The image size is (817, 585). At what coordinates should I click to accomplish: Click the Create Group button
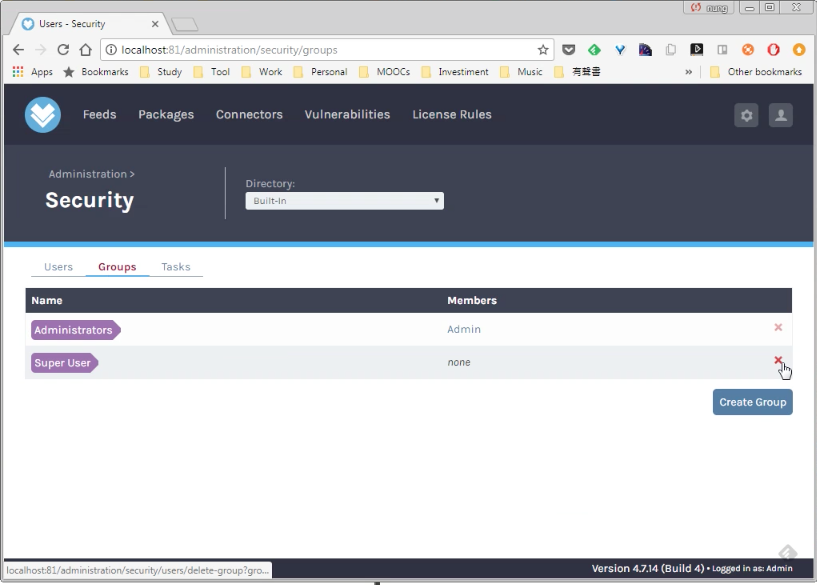(x=752, y=402)
